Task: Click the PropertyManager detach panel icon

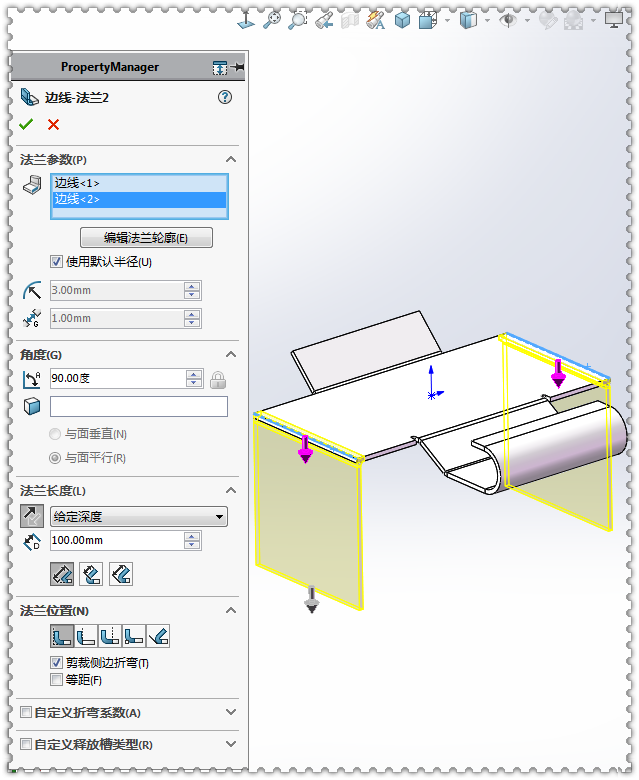Action: click(220, 67)
